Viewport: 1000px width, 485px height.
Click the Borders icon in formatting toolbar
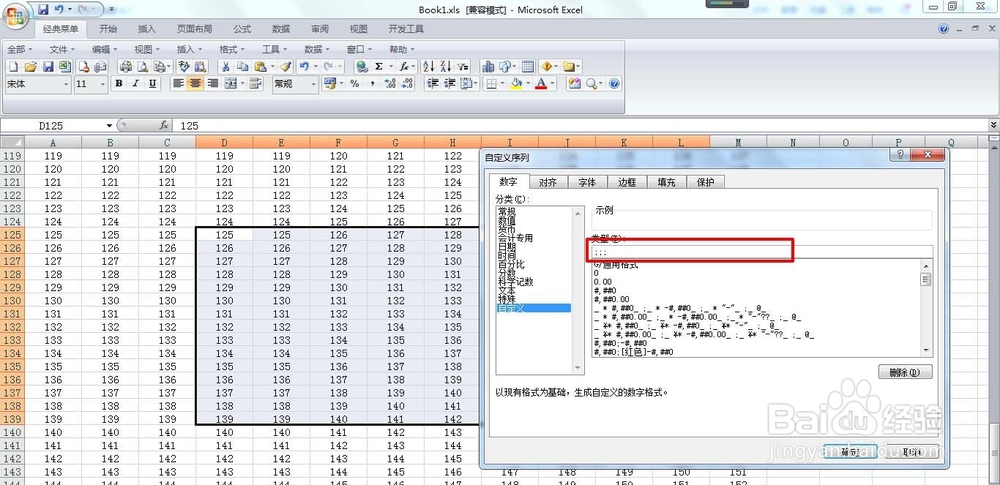(491, 84)
